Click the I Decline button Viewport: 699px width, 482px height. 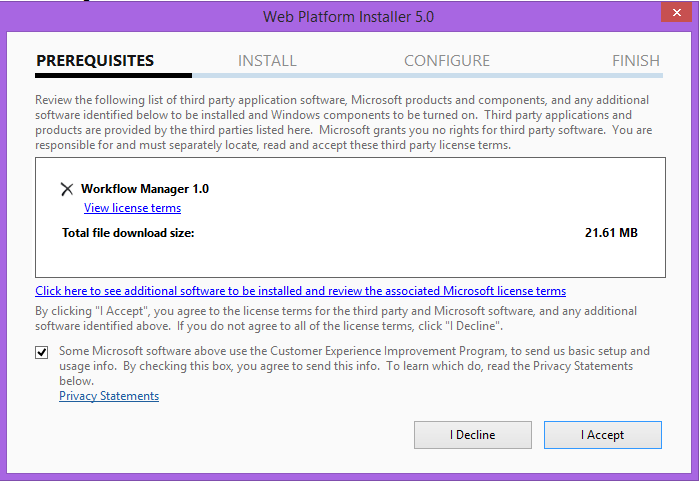point(473,435)
